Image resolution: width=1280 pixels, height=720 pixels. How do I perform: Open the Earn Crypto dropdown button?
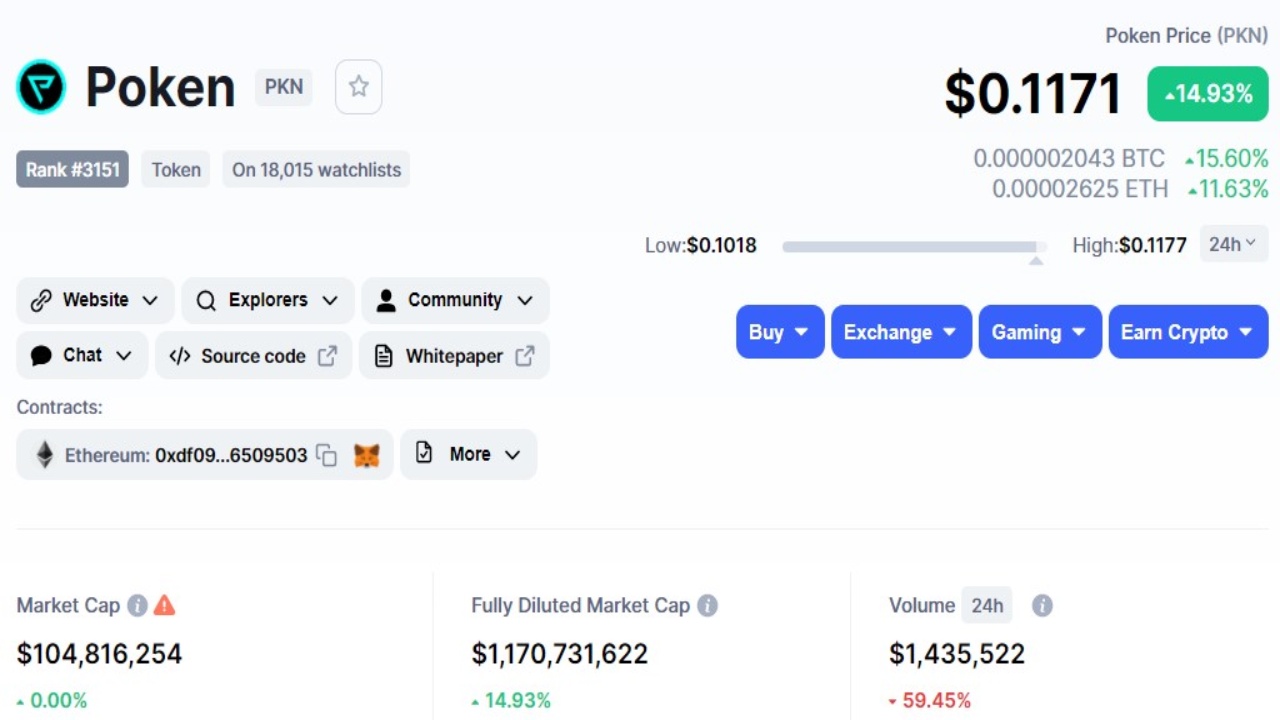point(1188,332)
